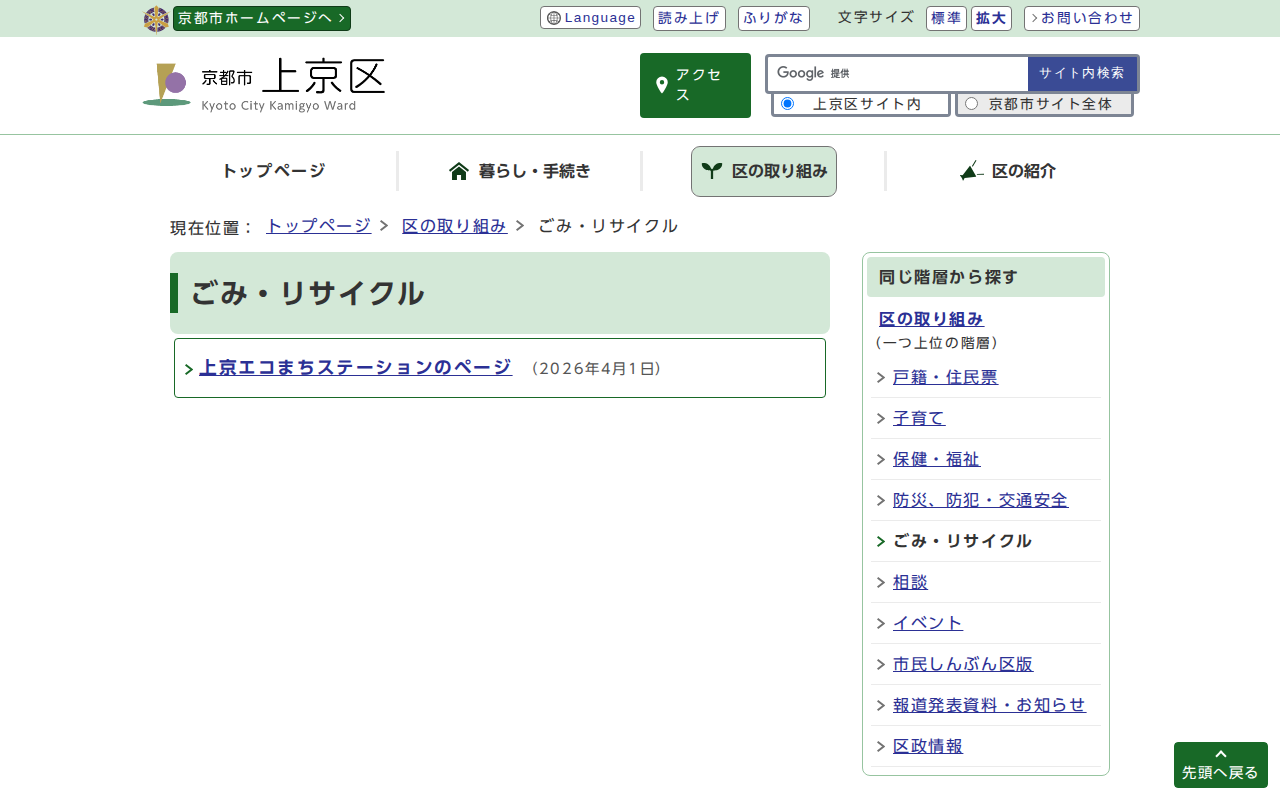Click the house icon for 暮らし・手続き
Screen dimensions: 1280x800
459,171
